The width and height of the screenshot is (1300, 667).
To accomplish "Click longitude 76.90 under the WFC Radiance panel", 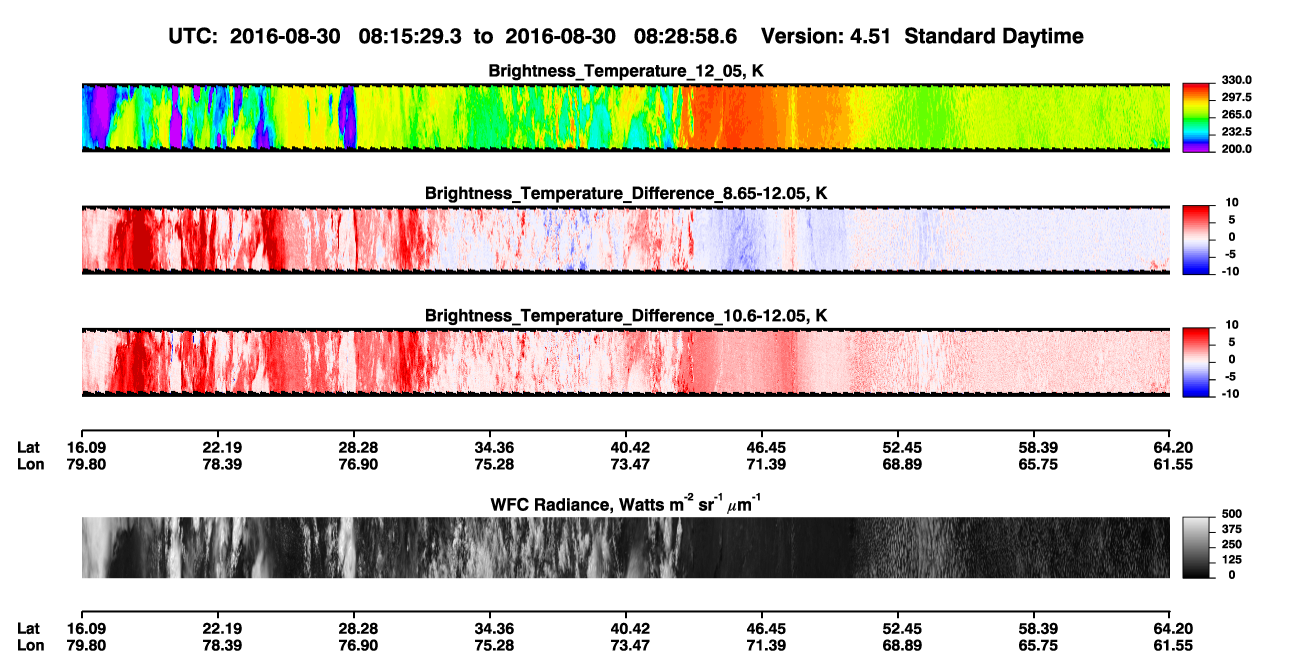I will (x=358, y=646).
